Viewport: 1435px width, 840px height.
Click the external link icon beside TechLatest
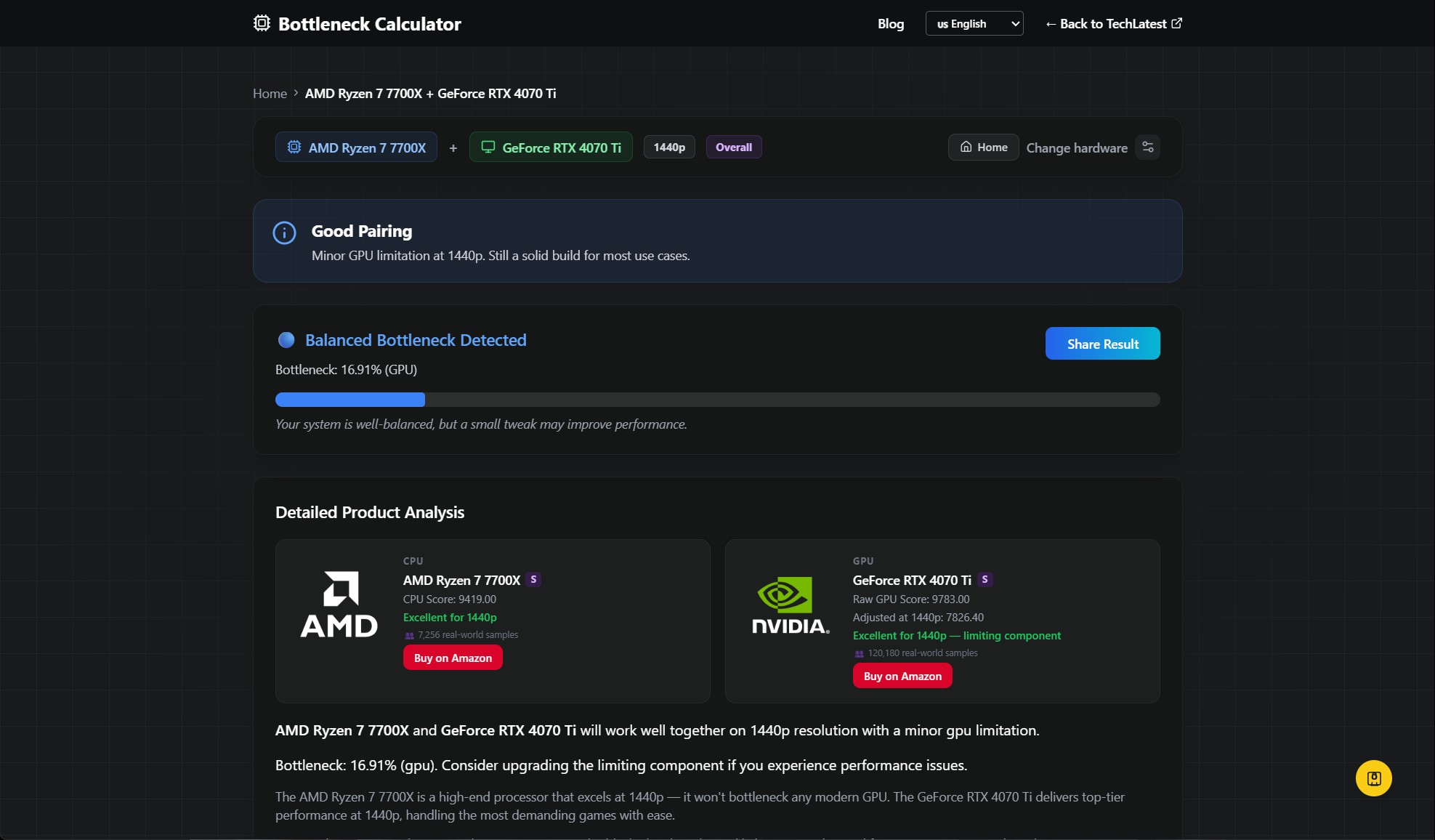[x=1177, y=23]
